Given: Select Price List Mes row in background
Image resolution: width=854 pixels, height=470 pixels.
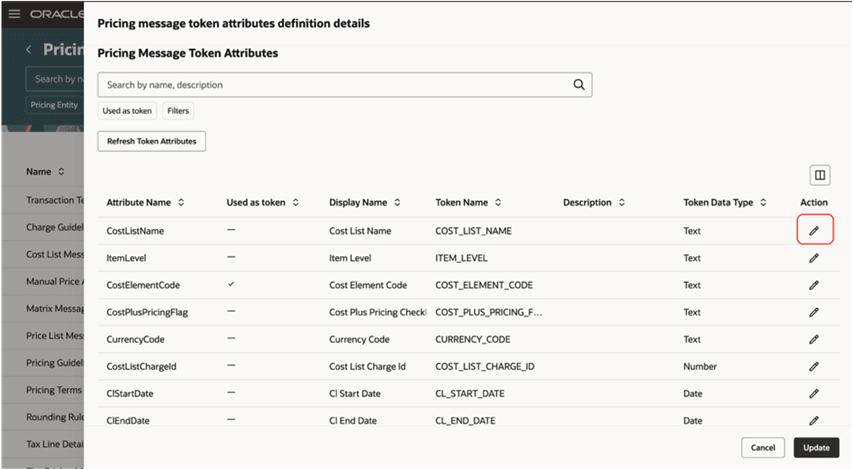Looking at the screenshot, I should [x=54, y=335].
